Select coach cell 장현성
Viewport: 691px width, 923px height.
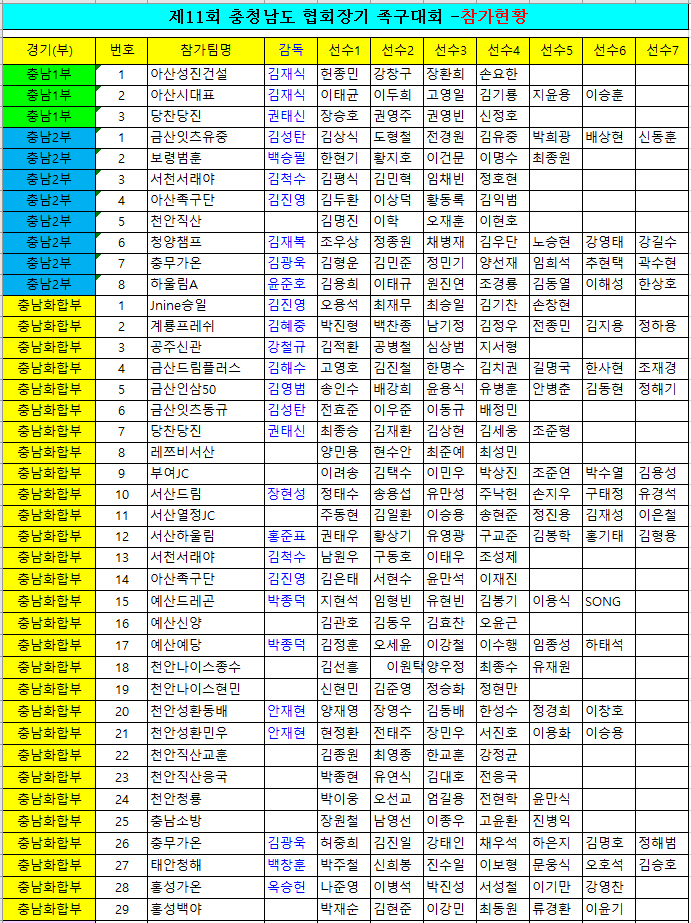pos(291,494)
